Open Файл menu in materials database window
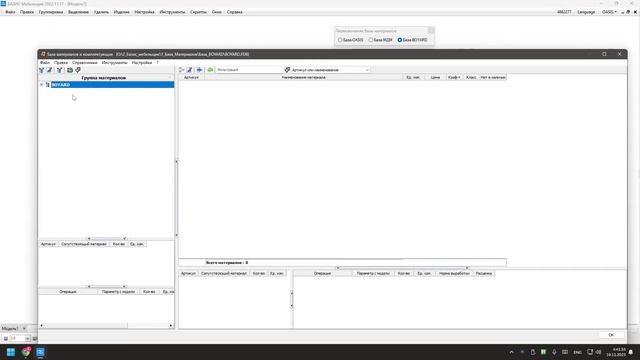The height and width of the screenshot is (360, 640). tap(44, 62)
